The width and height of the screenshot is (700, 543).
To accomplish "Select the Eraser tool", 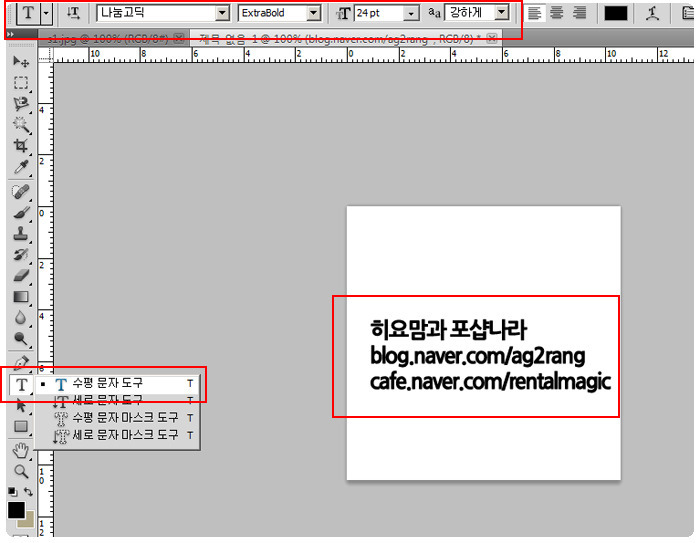I will click(x=21, y=276).
